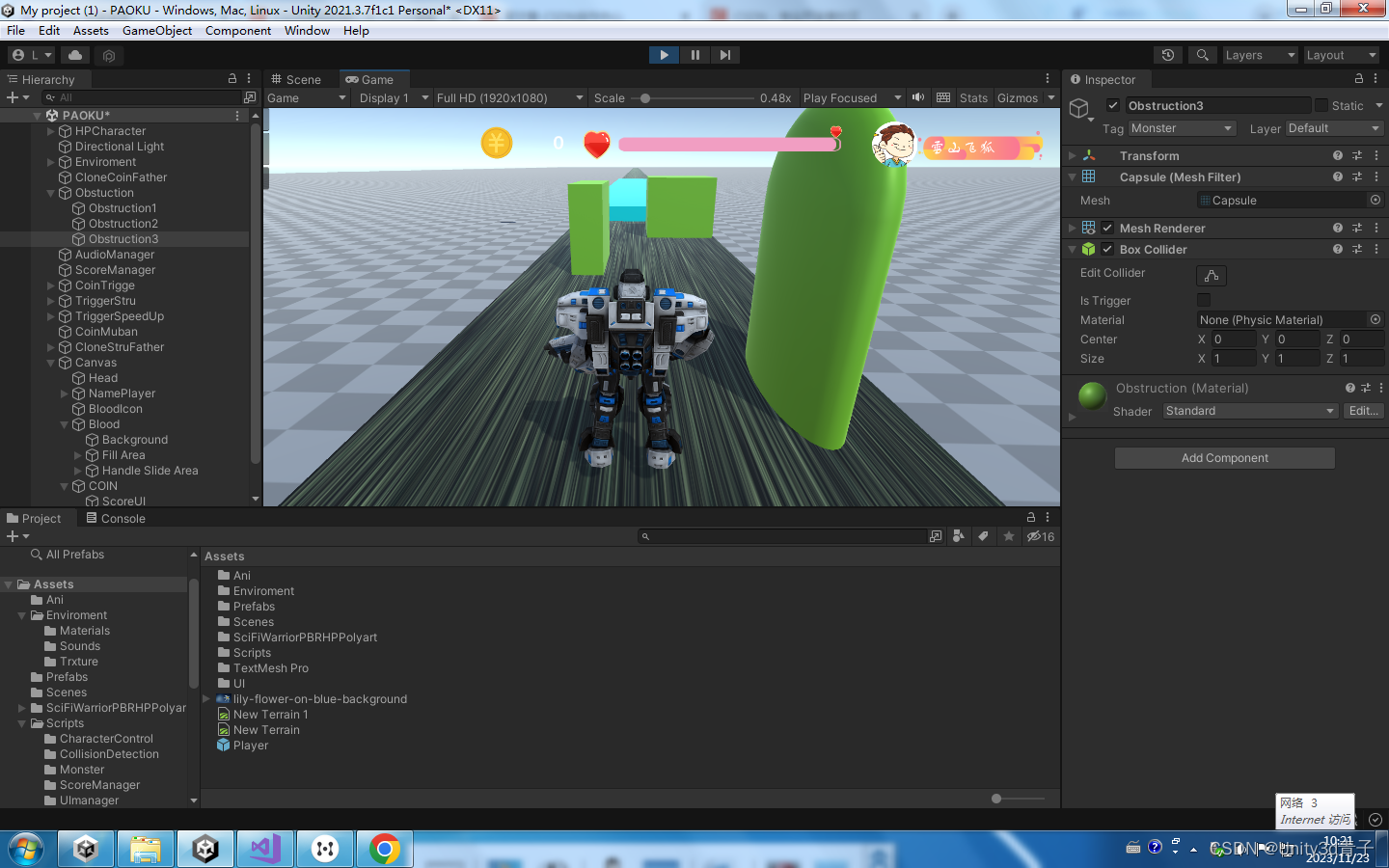Toggle the Is Trigger checkbox
Image resolution: width=1389 pixels, height=868 pixels.
tap(1204, 300)
